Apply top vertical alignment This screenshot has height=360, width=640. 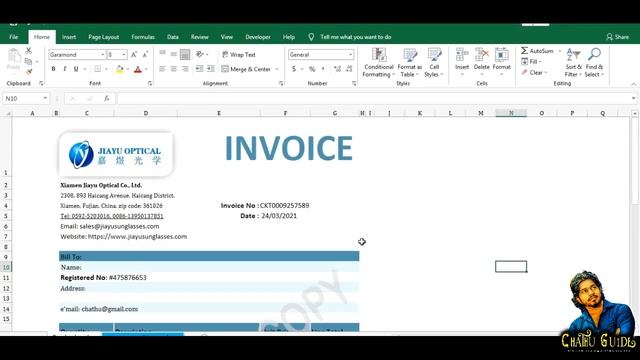[x=162, y=53]
